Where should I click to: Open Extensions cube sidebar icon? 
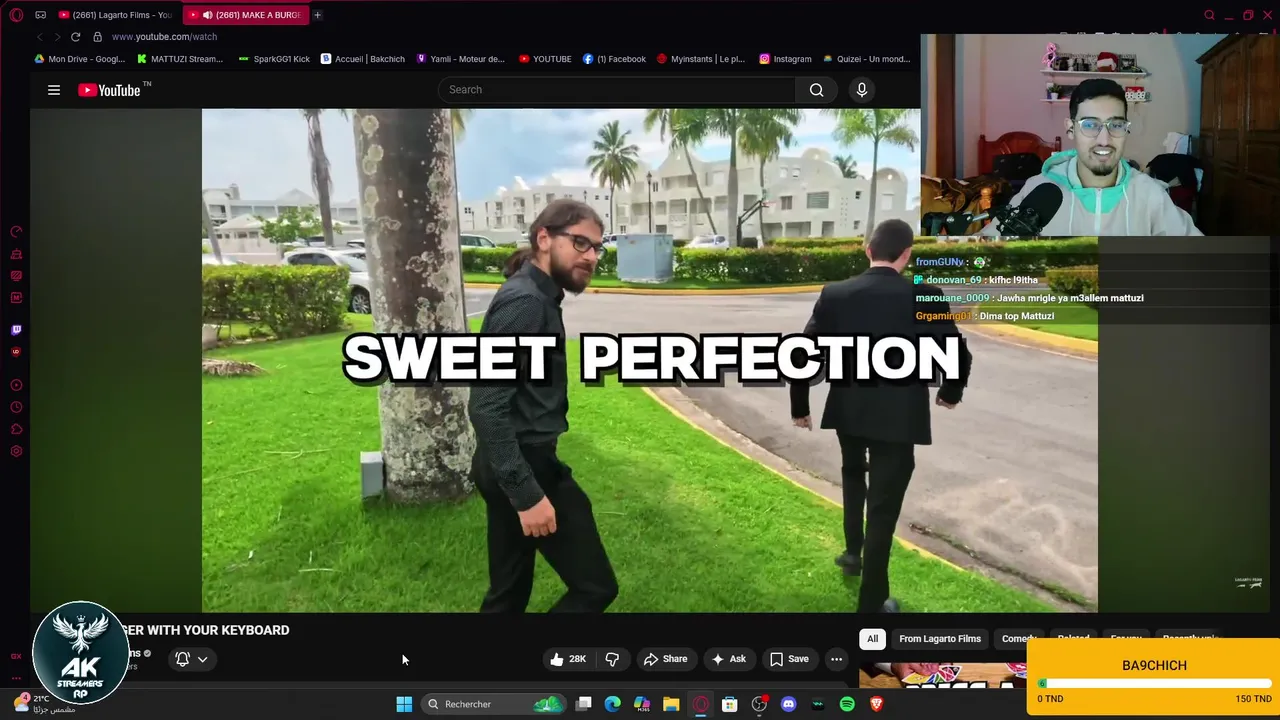[16, 429]
